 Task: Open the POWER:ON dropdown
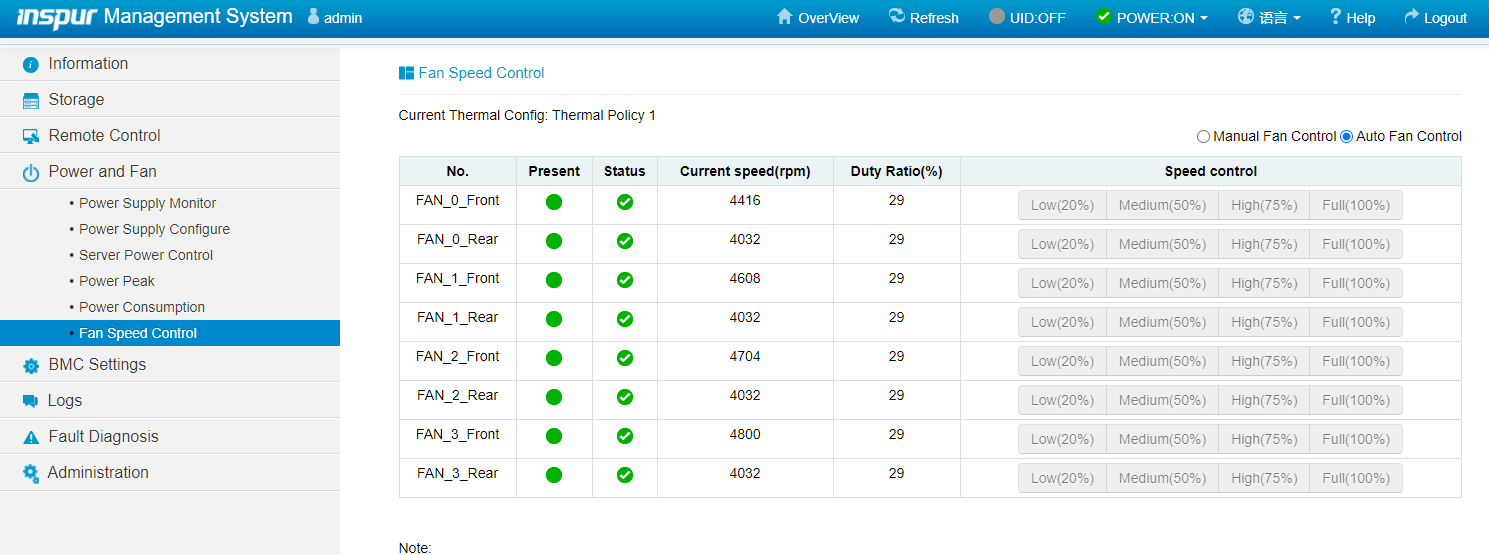(1152, 18)
